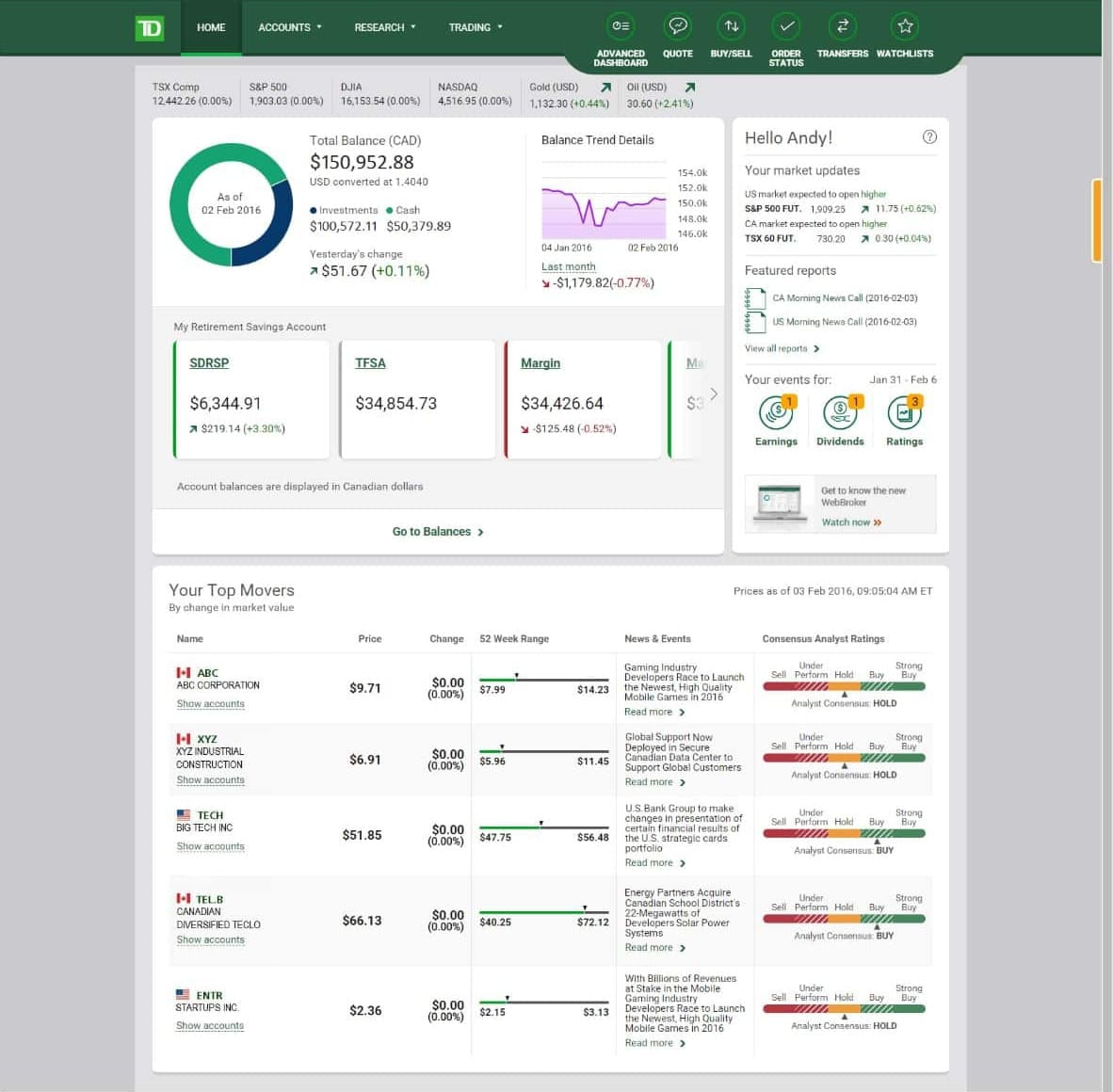
Task: Open the TFSA account
Action: [x=370, y=363]
